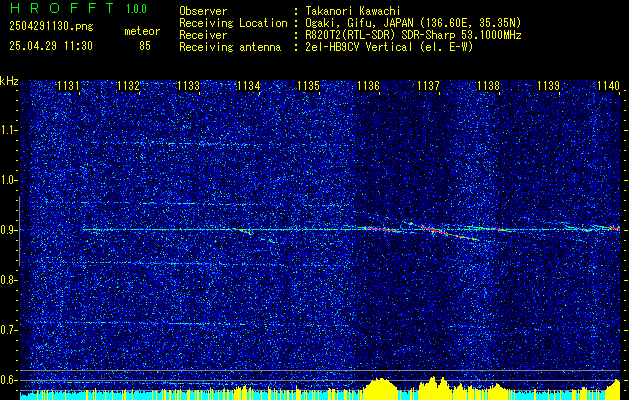Click time marker 1140
The image size is (629, 400).
tap(609, 86)
